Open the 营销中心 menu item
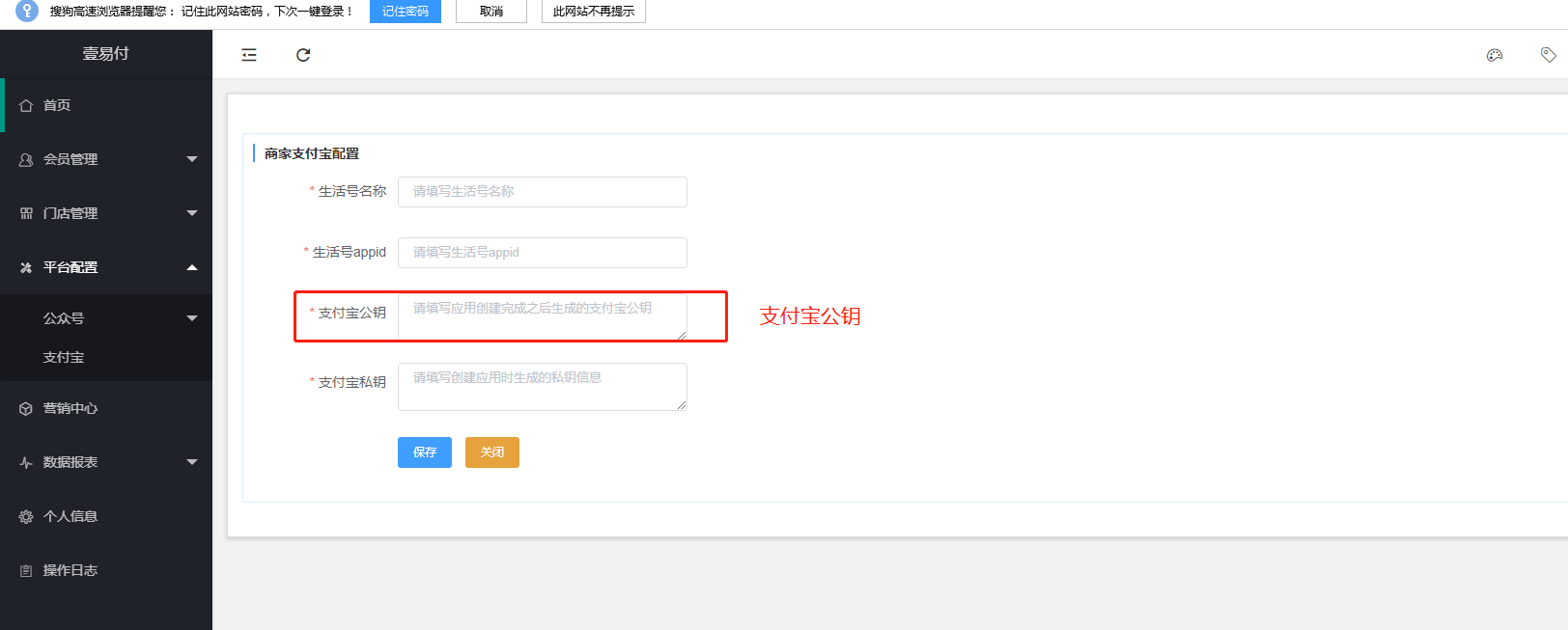The height and width of the screenshot is (630, 1568). coord(106,408)
